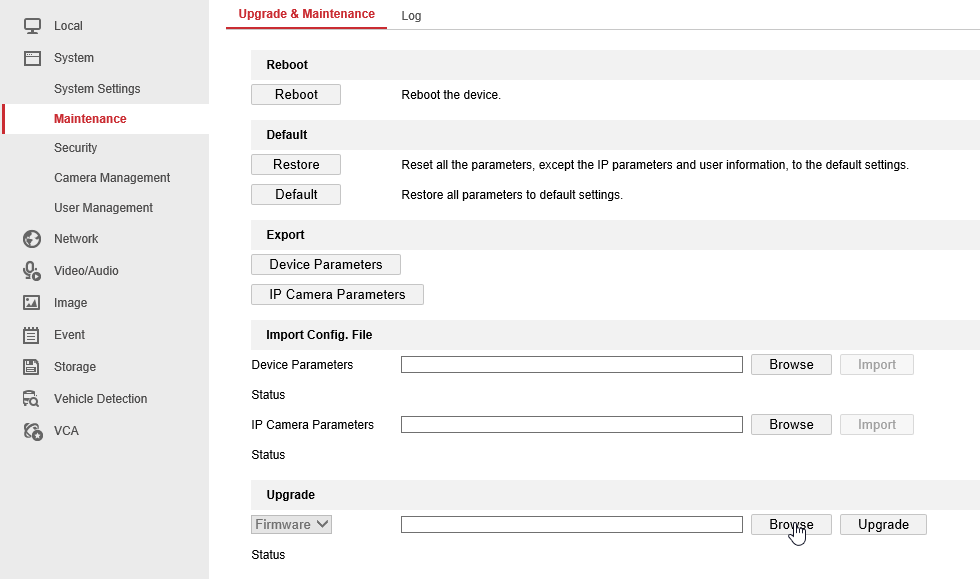The image size is (980, 579).
Task: Click the Video/Audio microphone icon
Action: pos(32,271)
